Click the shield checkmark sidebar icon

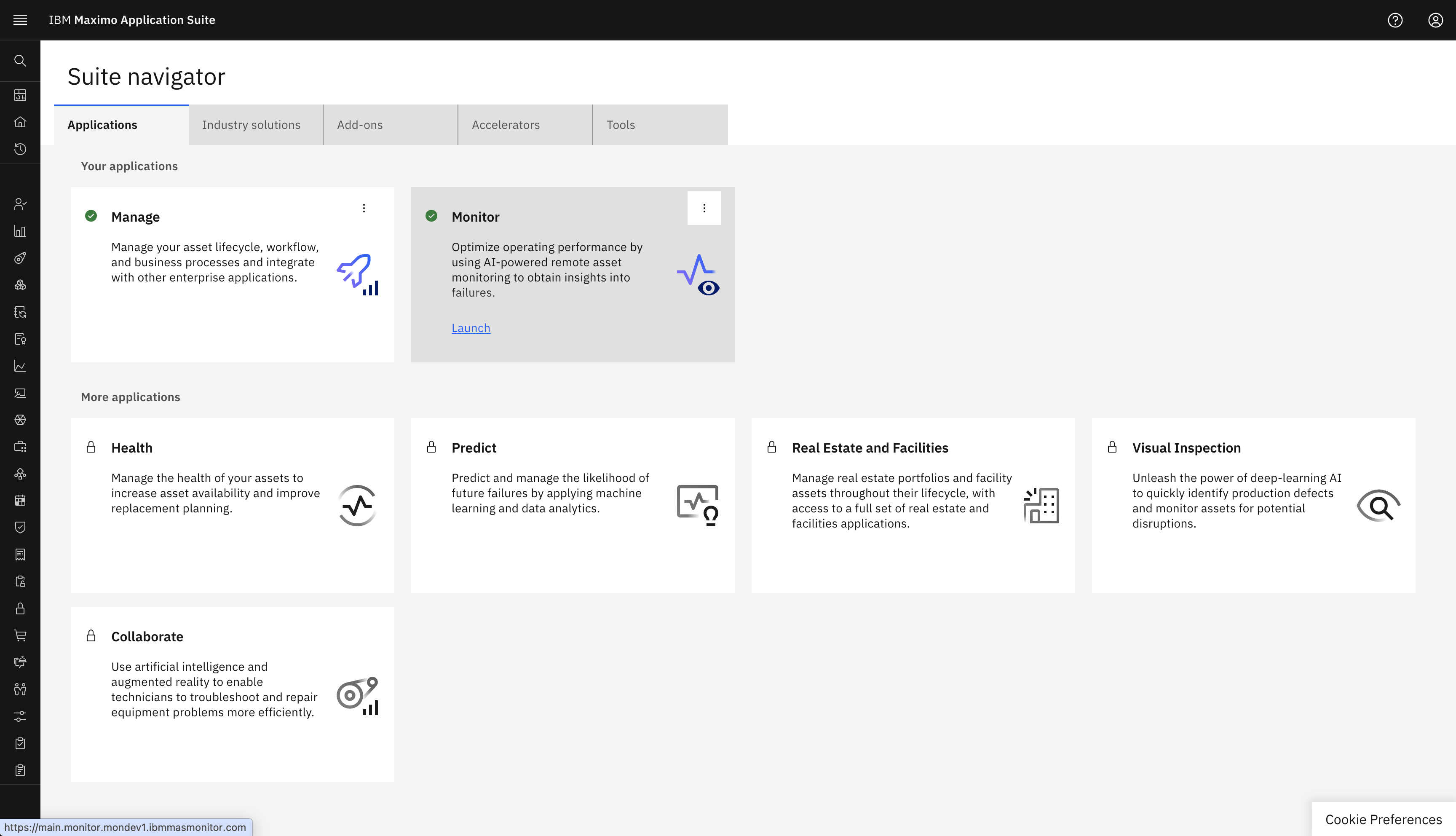20,527
